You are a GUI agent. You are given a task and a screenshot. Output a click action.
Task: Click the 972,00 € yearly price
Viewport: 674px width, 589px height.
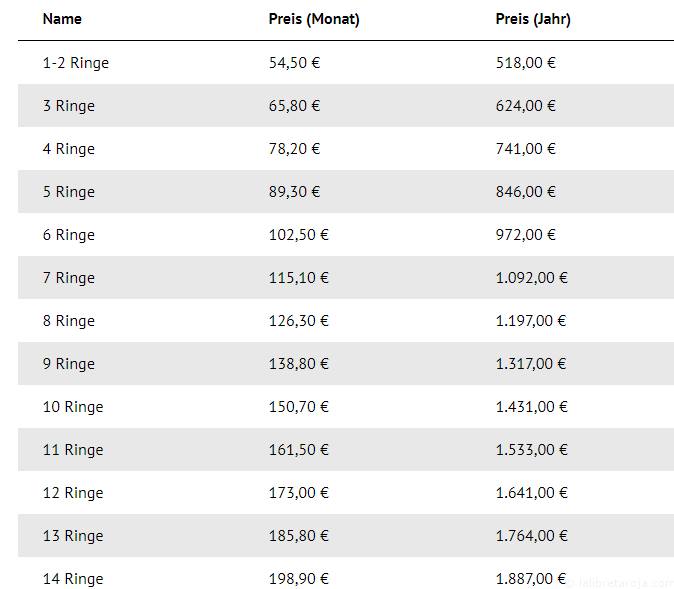point(526,235)
